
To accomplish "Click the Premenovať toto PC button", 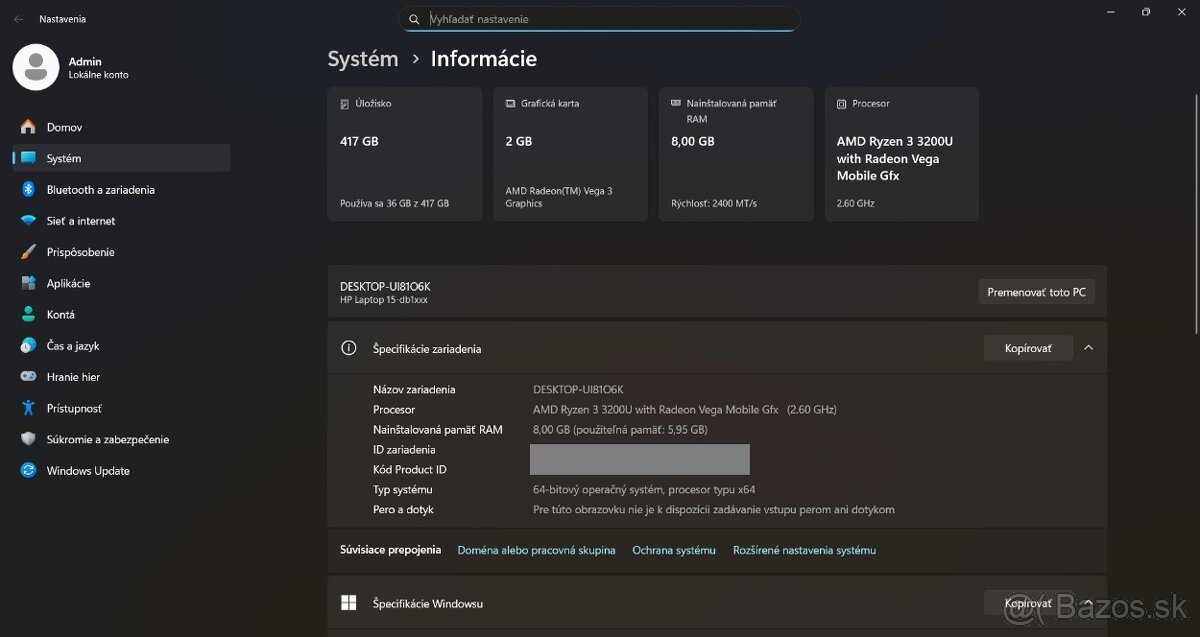I will [1036, 292].
